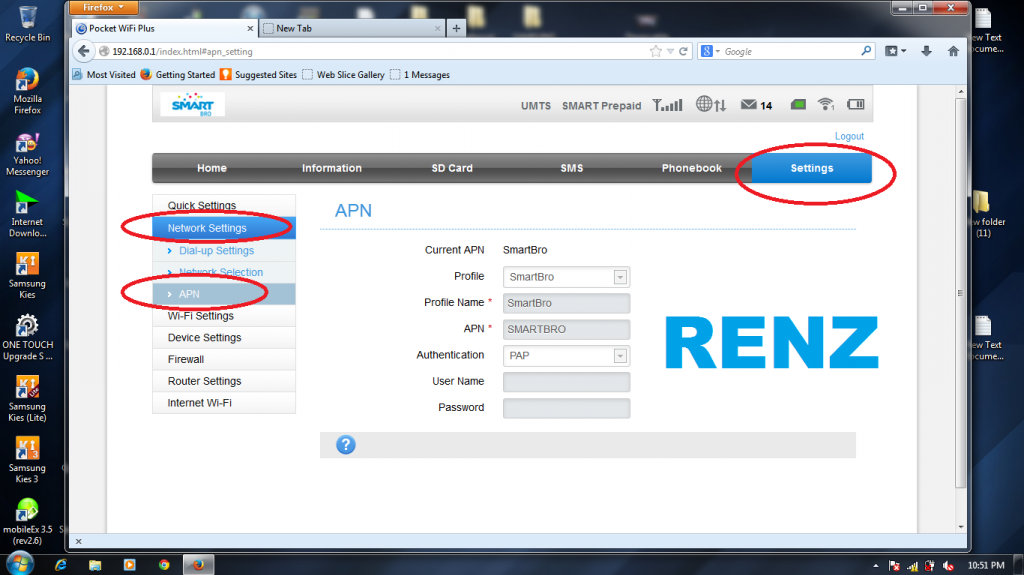This screenshot has height=575, width=1024.
Task: Select the Settings tab
Action: coord(812,168)
